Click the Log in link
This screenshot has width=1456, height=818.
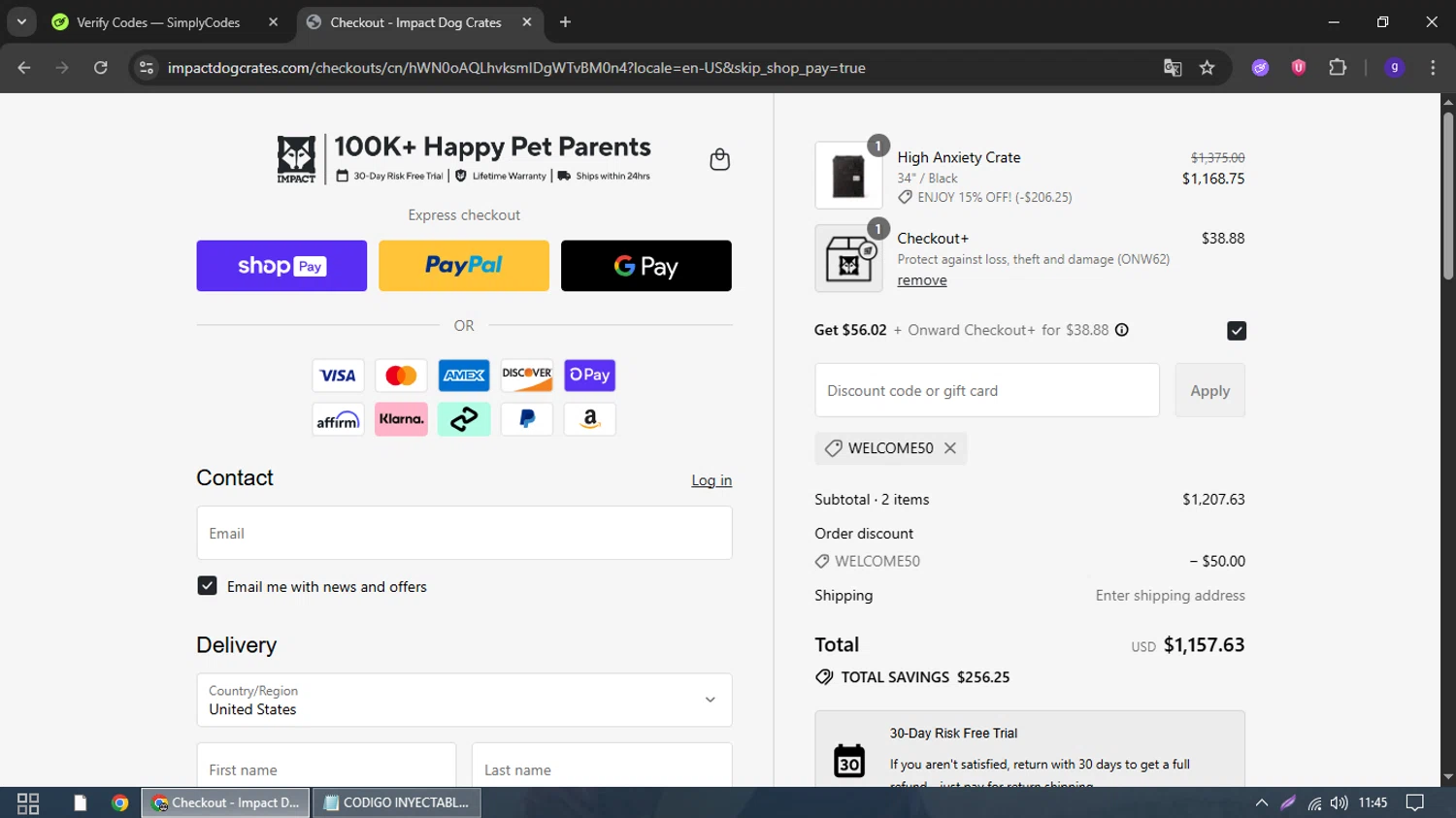coord(711,480)
